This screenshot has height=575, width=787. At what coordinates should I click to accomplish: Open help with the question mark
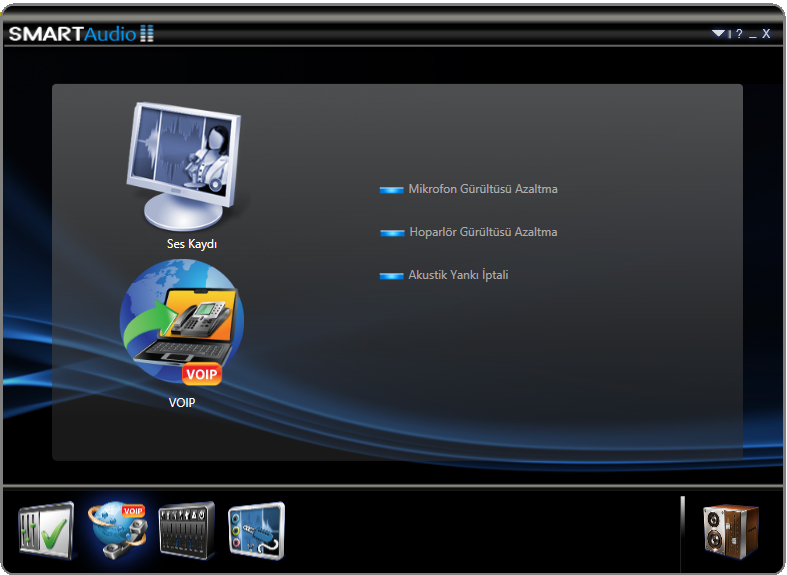pos(739,34)
